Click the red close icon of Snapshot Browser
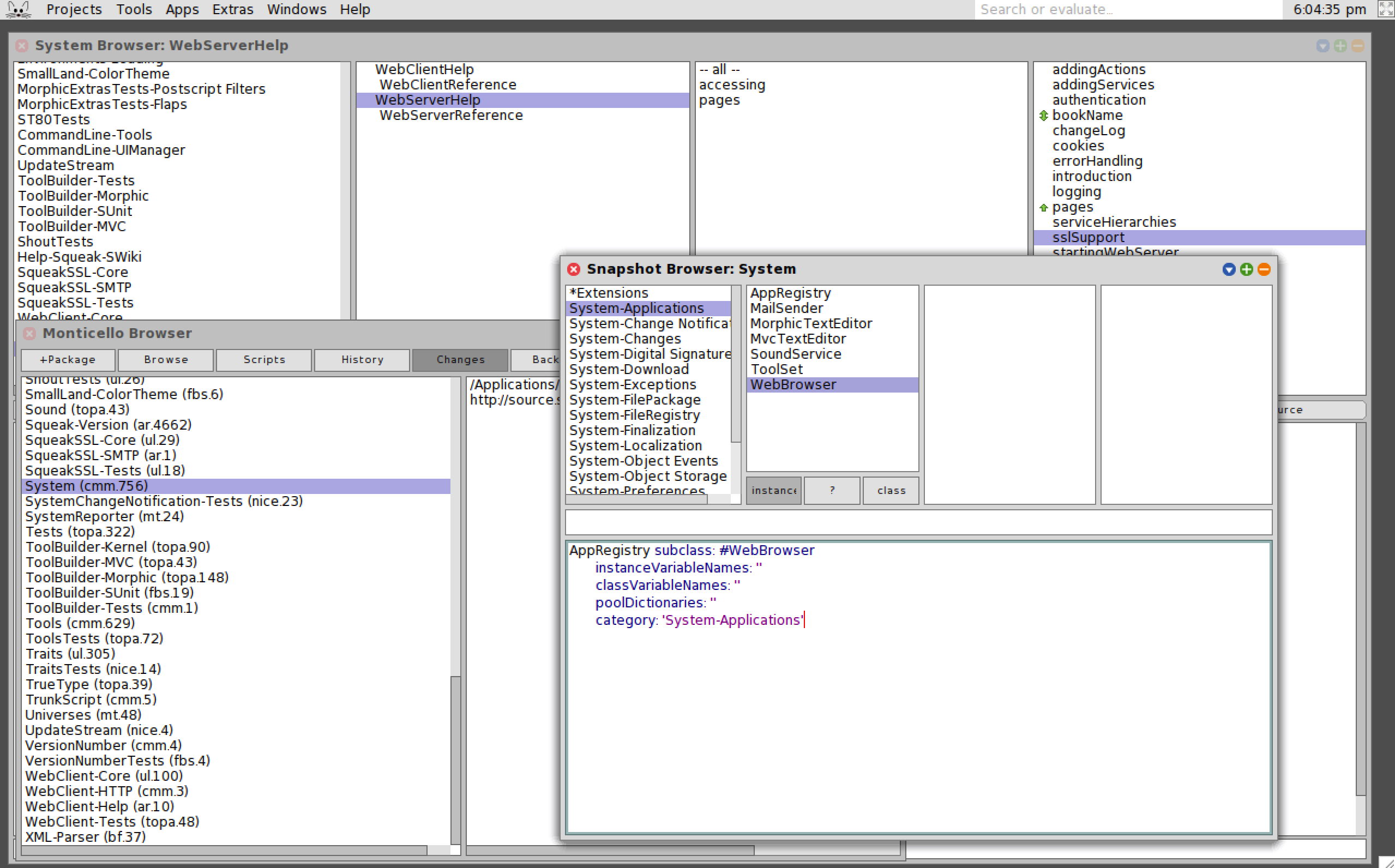This screenshot has width=1395, height=868. click(x=573, y=269)
